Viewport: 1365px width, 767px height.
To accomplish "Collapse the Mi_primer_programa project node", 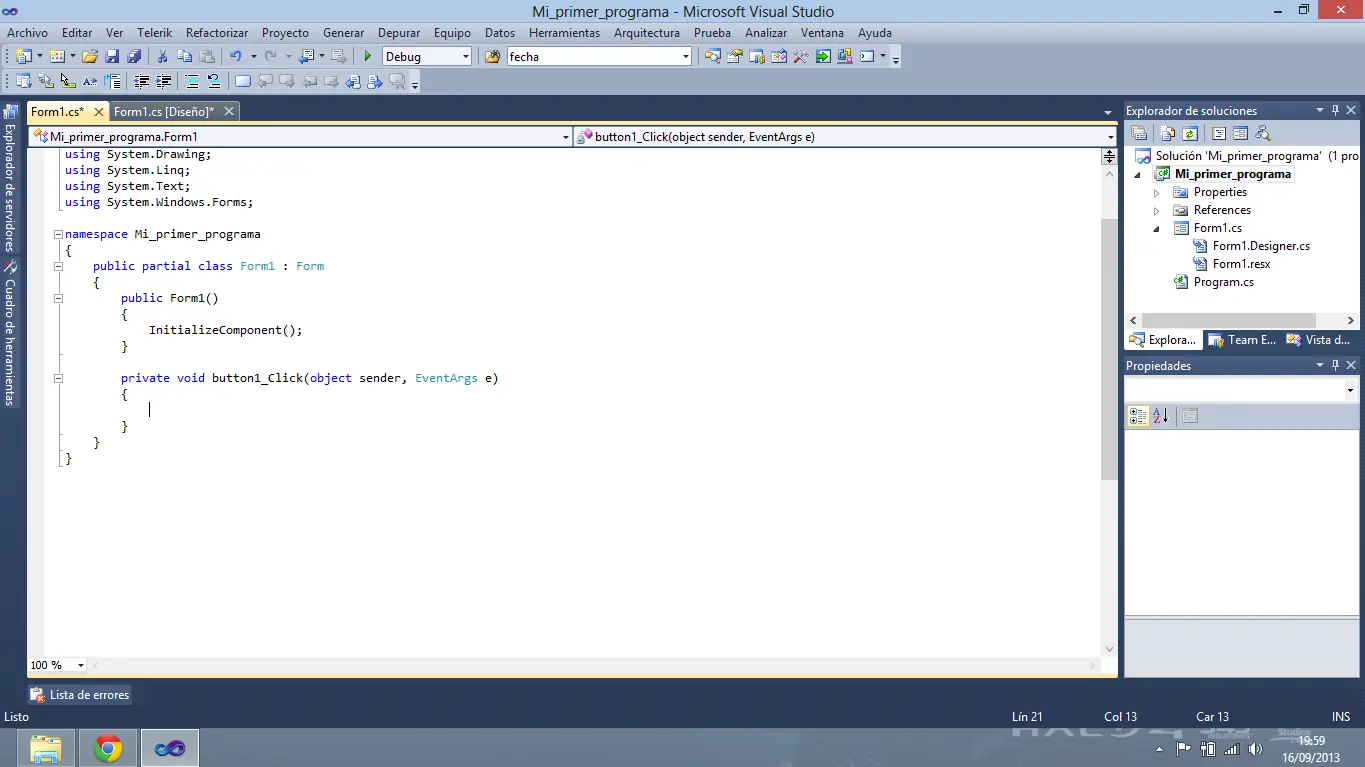I will tap(1137, 174).
